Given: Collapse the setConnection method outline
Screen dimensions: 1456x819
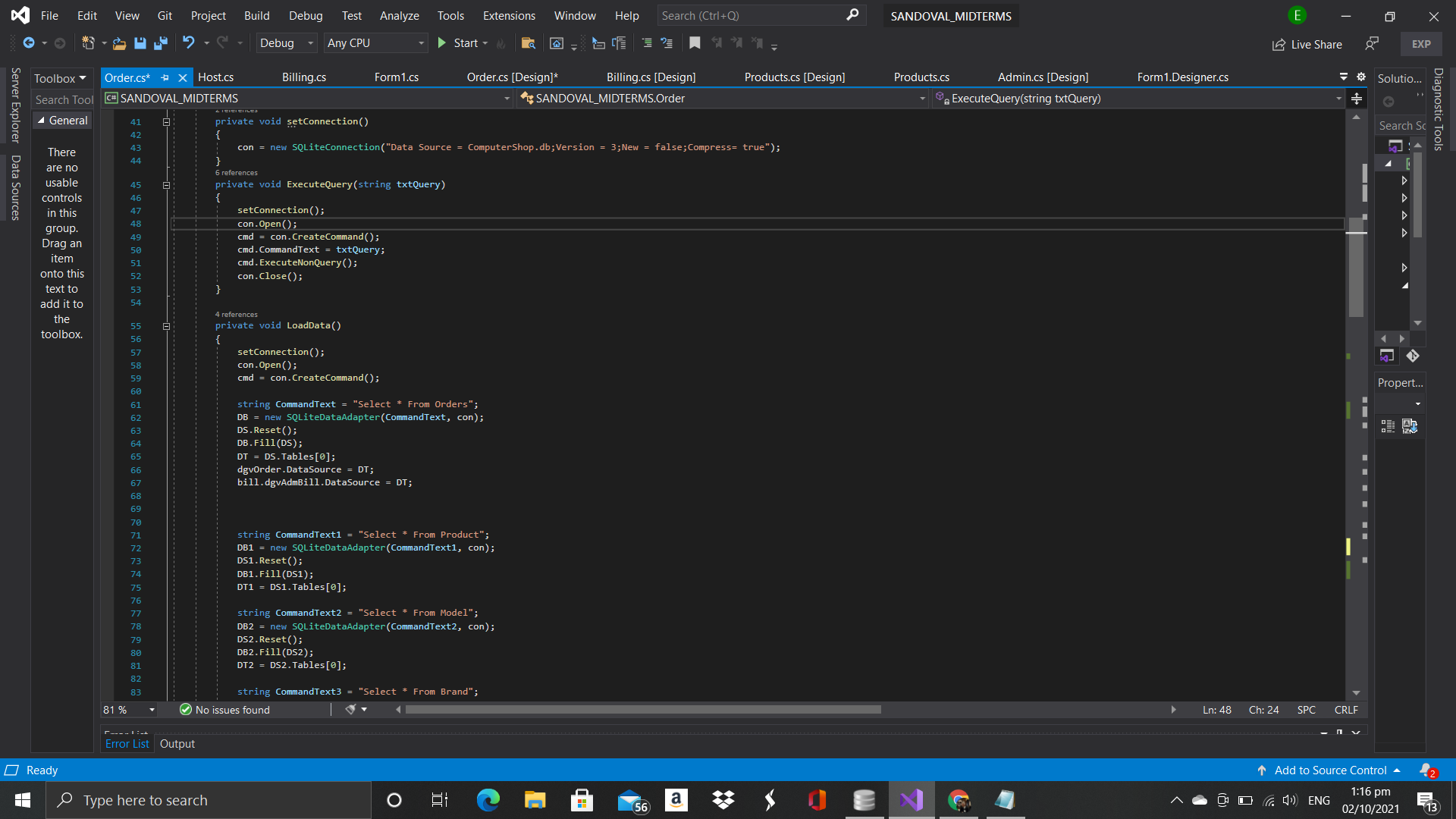Looking at the screenshot, I should 166,121.
